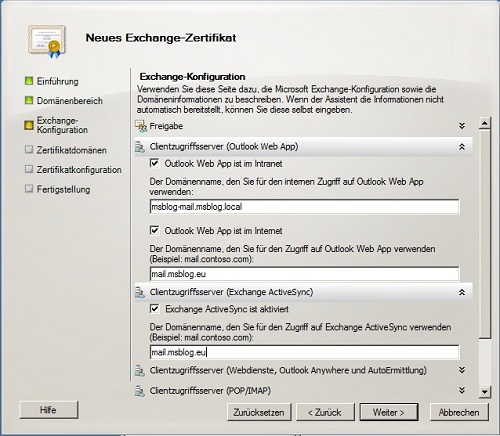Toggle Outlook Web App ist im Internet checkbox
Viewport: 500px width, 436px height.
(x=154, y=230)
